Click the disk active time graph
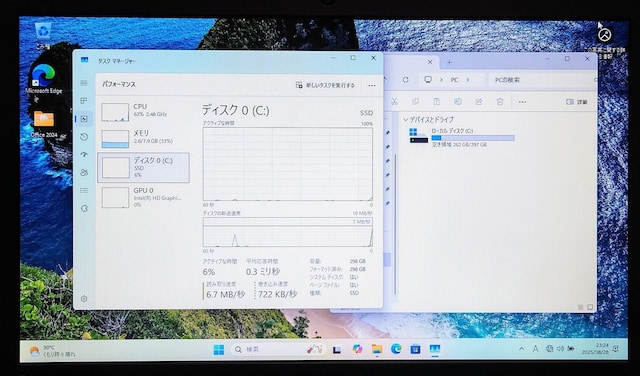Viewport: 640px width, 376px height. (288, 164)
